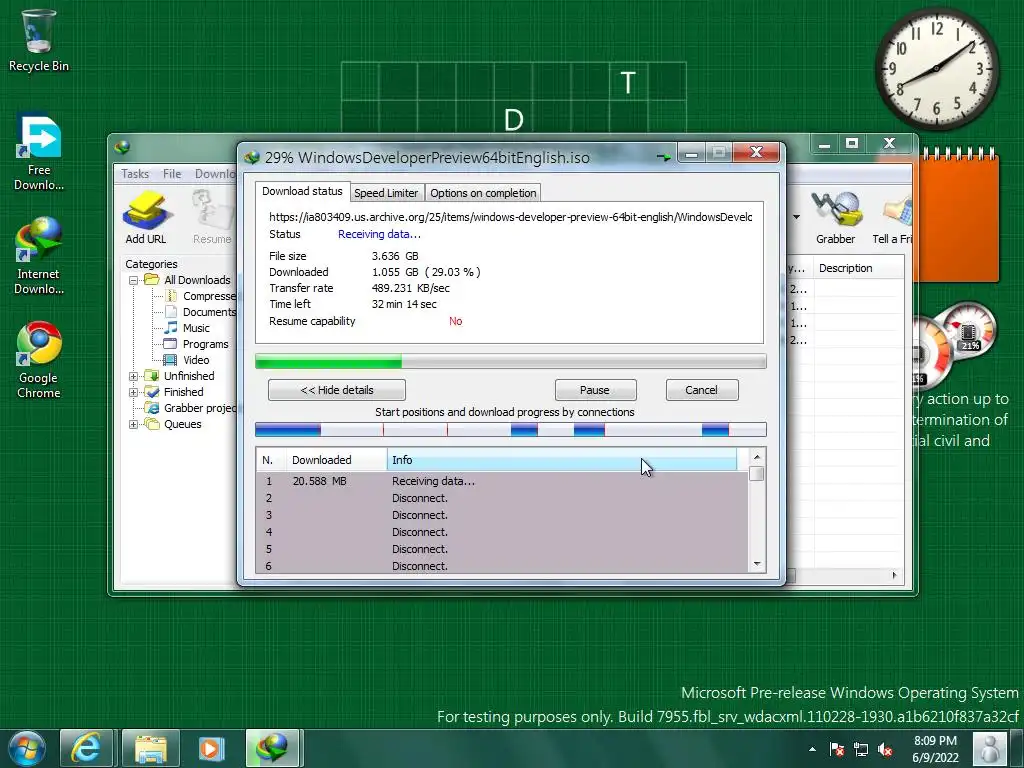Click the network tray icon
Image resolution: width=1024 pixels, height=768 pixels.
[861, 749]
